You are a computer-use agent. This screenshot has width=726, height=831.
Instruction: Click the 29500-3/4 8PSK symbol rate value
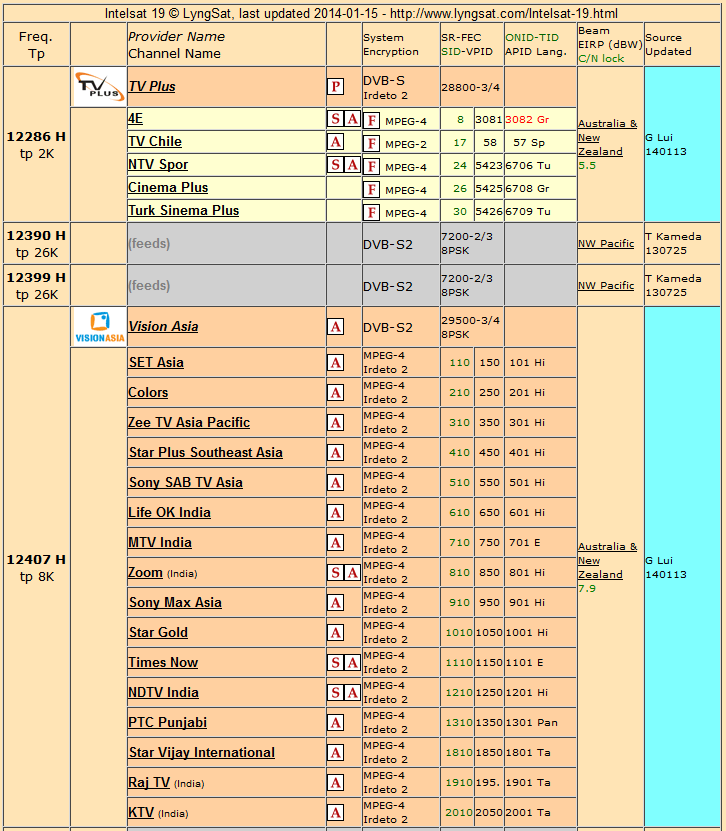[x=471, y=328]
